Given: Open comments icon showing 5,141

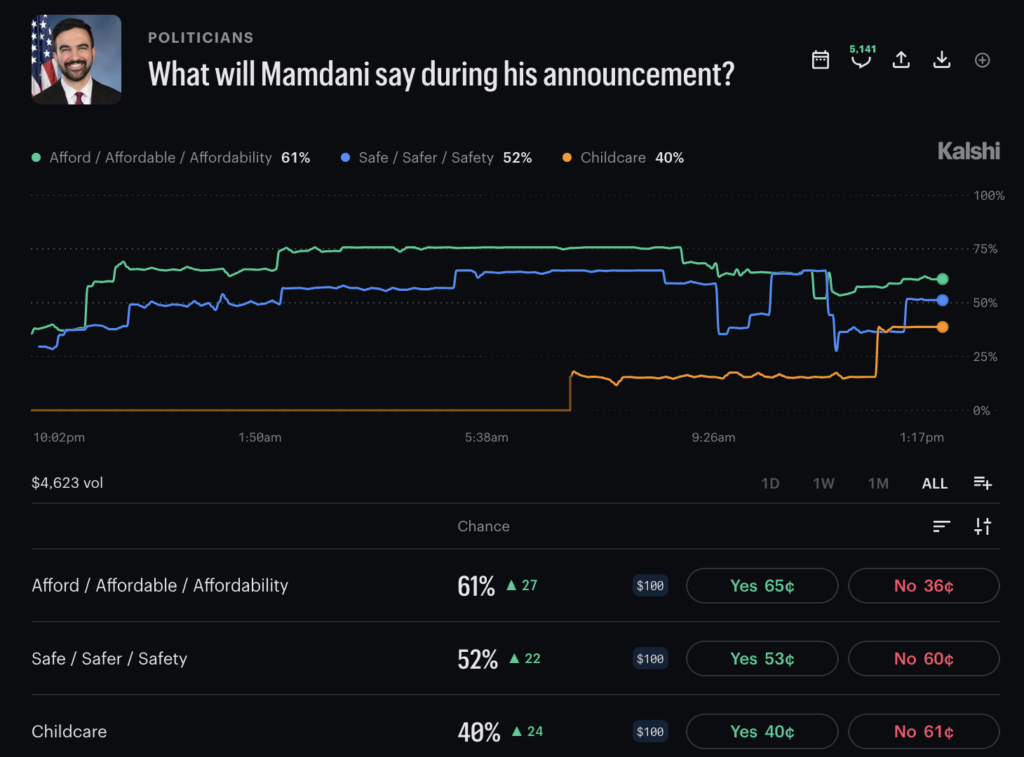Looking at the screenshot, I should click(x=861, y=57).
